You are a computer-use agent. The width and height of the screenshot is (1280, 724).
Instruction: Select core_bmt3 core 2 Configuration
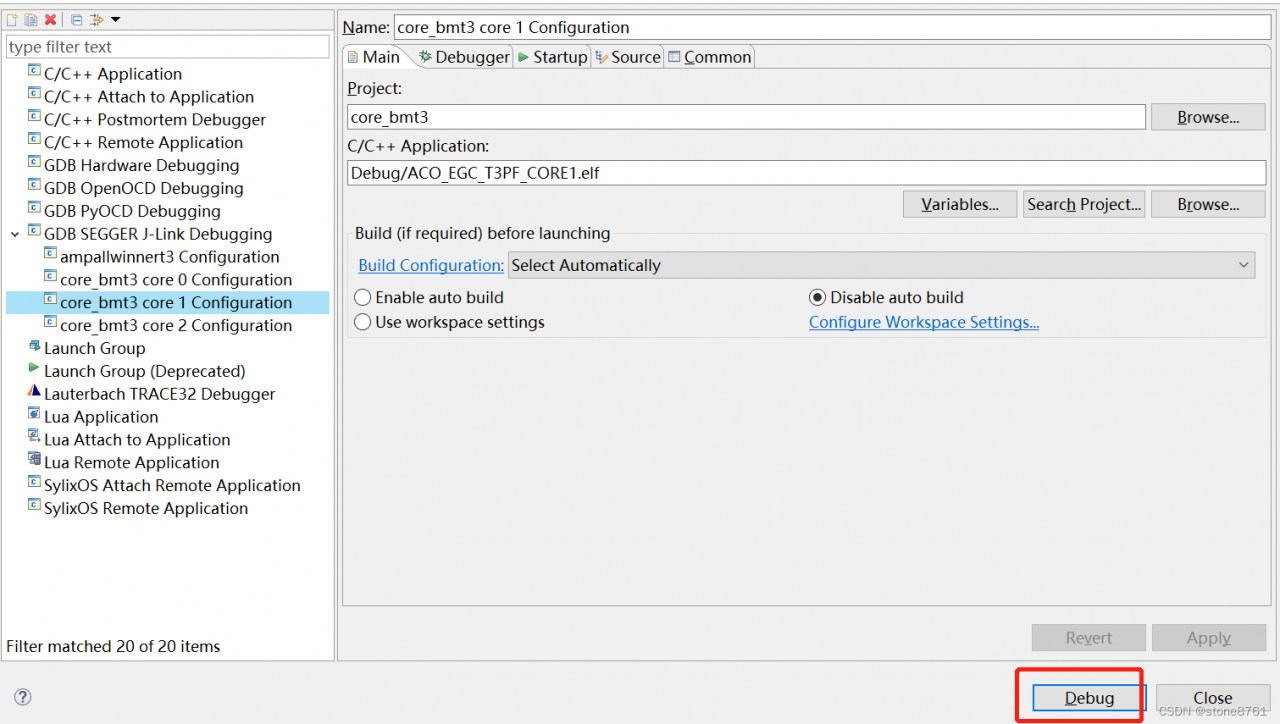point(176,325)
